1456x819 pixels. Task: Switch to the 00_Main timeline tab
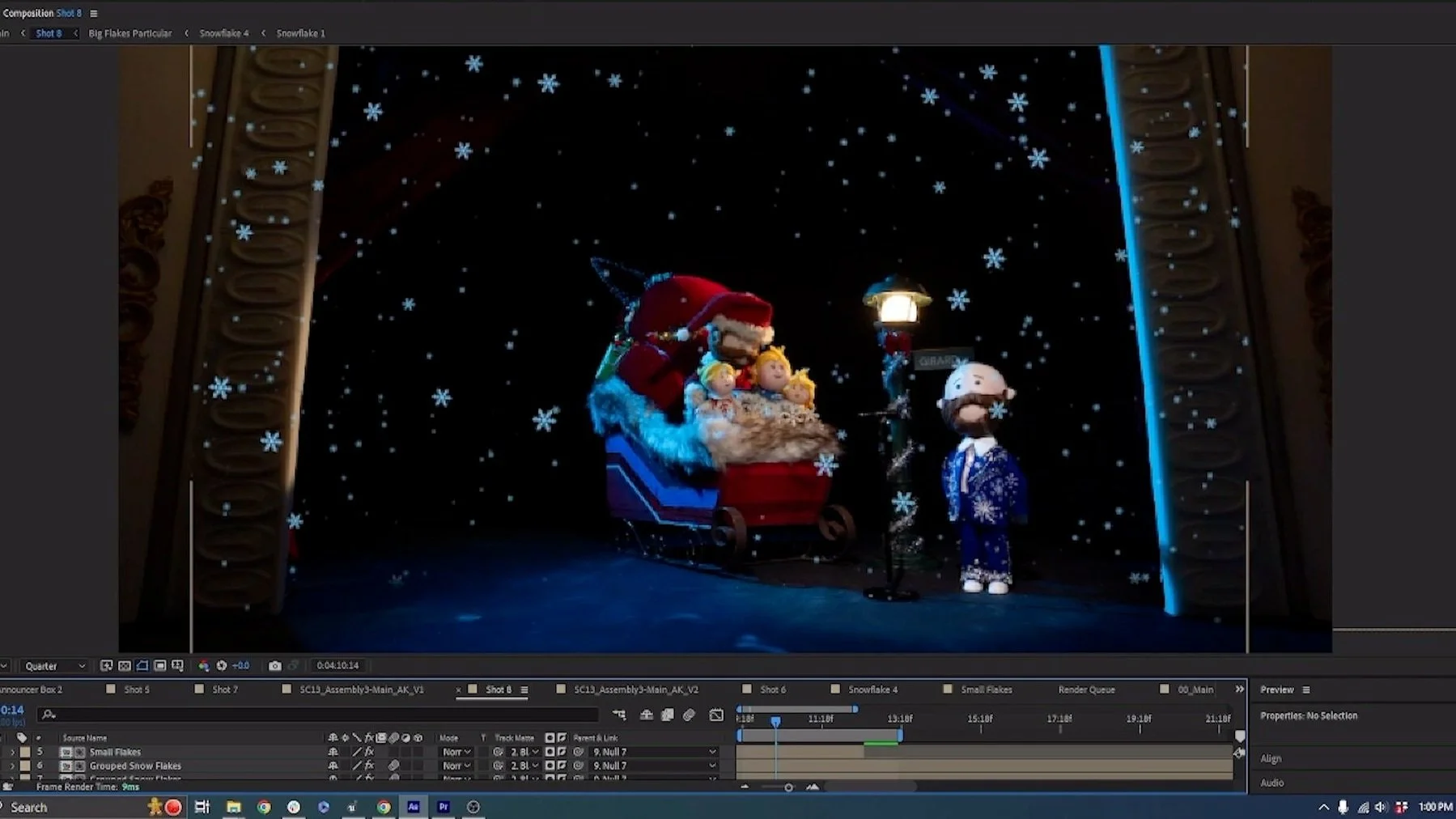click(x=1195, y=690)
